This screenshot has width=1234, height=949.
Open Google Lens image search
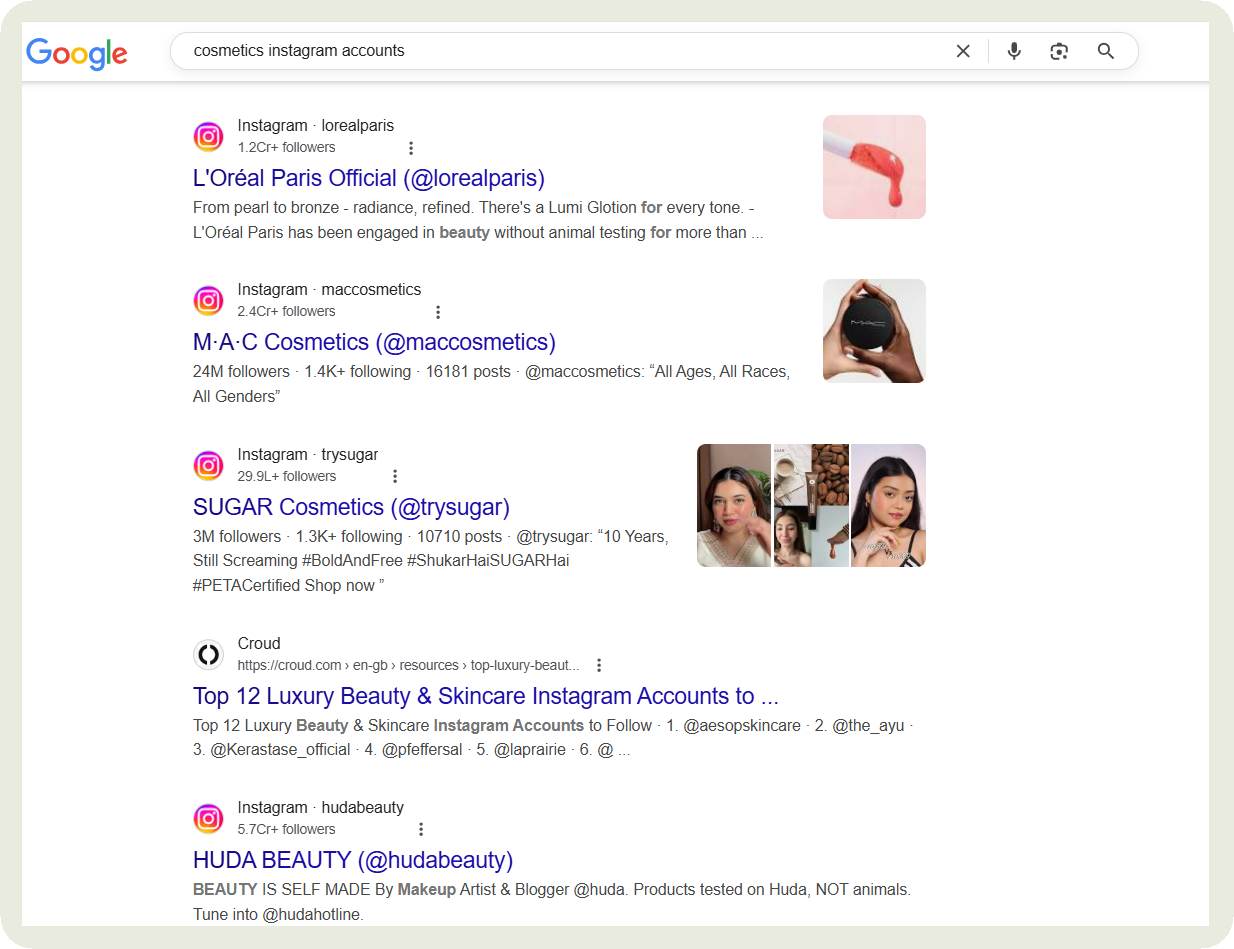[x=1059, y=51]
